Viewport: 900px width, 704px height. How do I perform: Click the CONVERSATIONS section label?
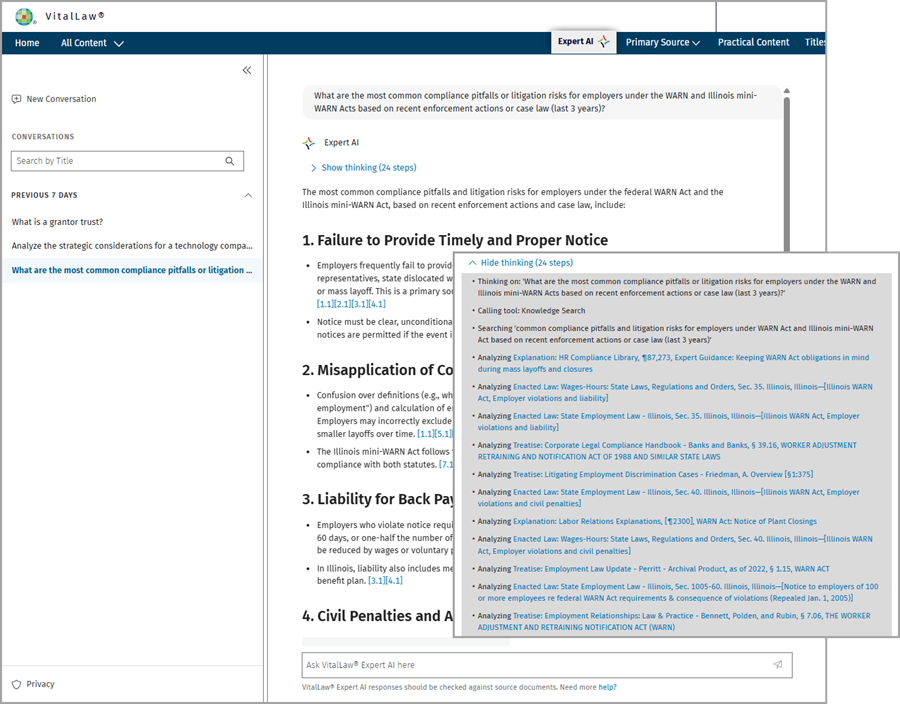tap(43, 137)
